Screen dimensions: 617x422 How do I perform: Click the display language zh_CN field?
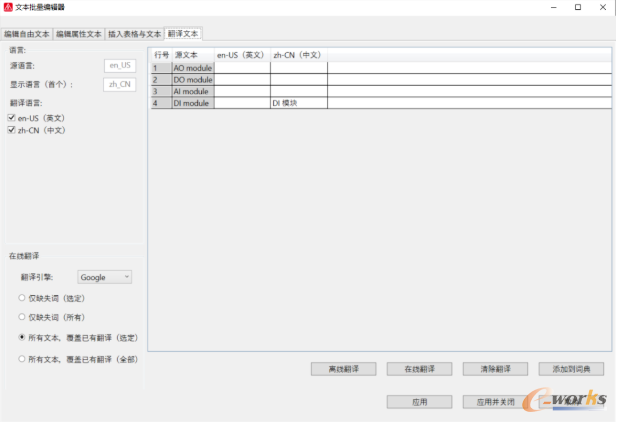tap(120, 84)
